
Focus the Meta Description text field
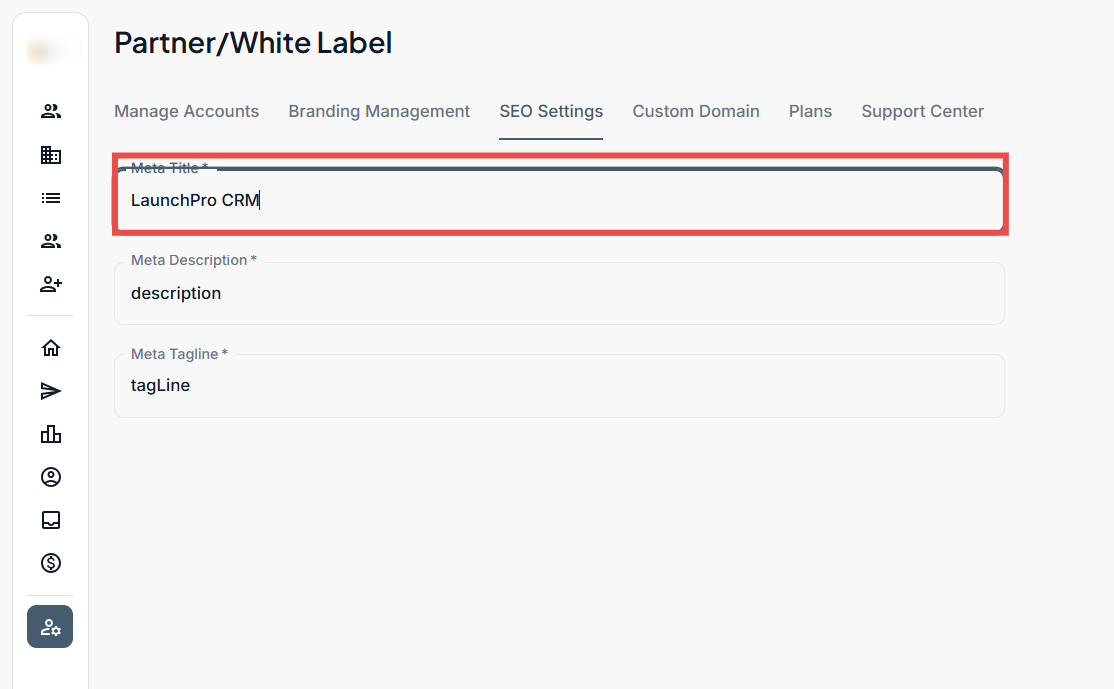click(x=559, y=294)
